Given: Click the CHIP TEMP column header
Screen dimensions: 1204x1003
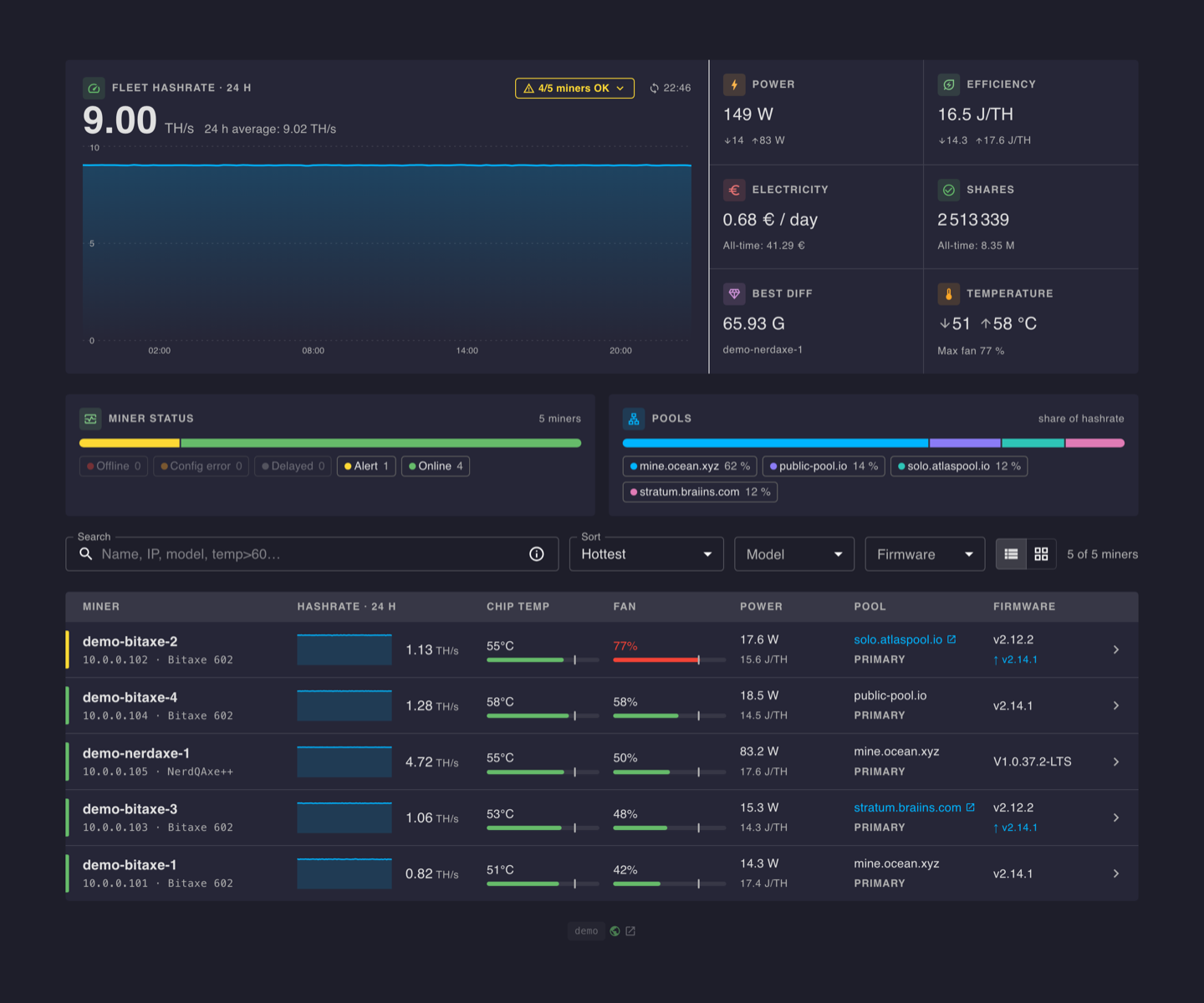Looking at the screenshot, I should (x=518, y=607).
